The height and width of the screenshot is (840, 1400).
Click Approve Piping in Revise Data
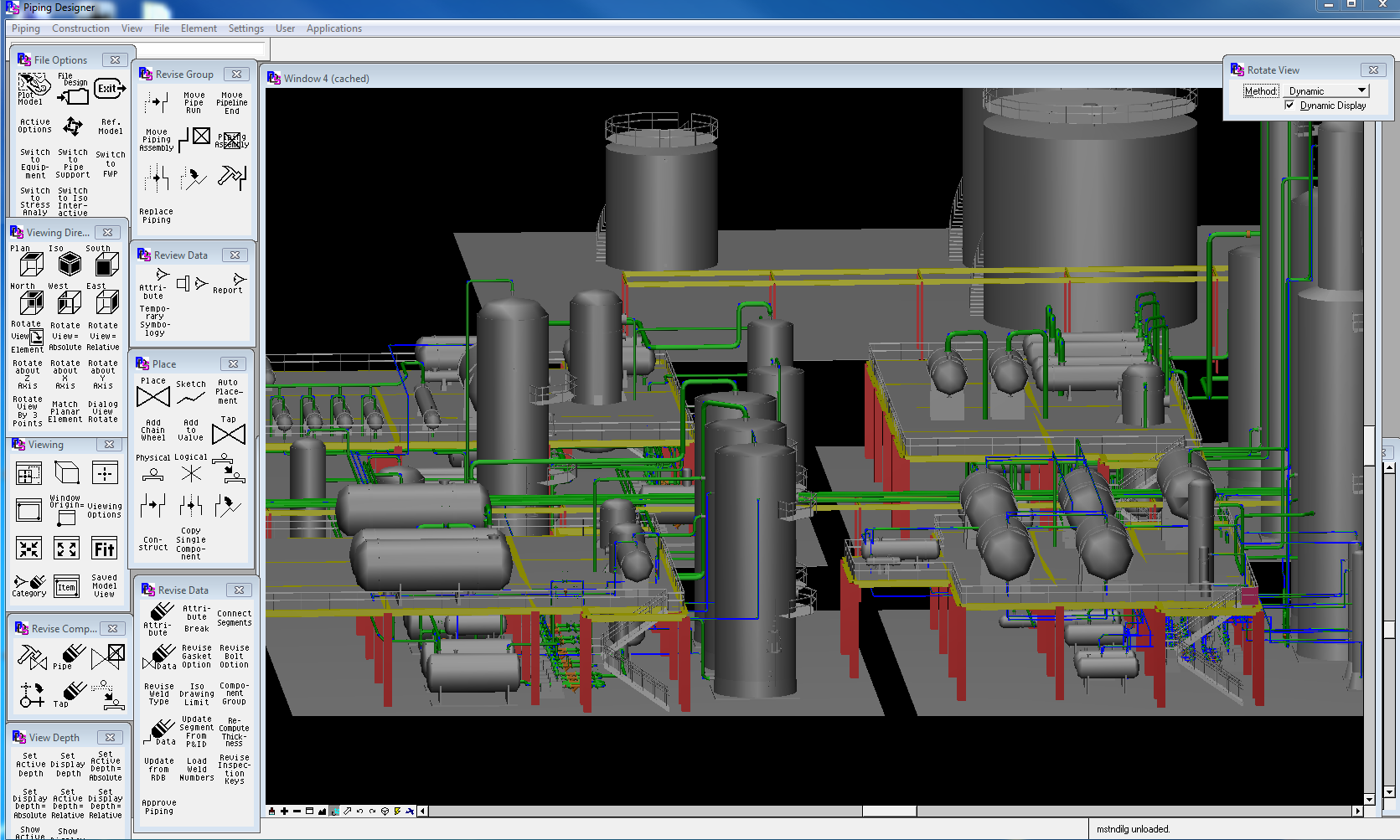(159, 807)
